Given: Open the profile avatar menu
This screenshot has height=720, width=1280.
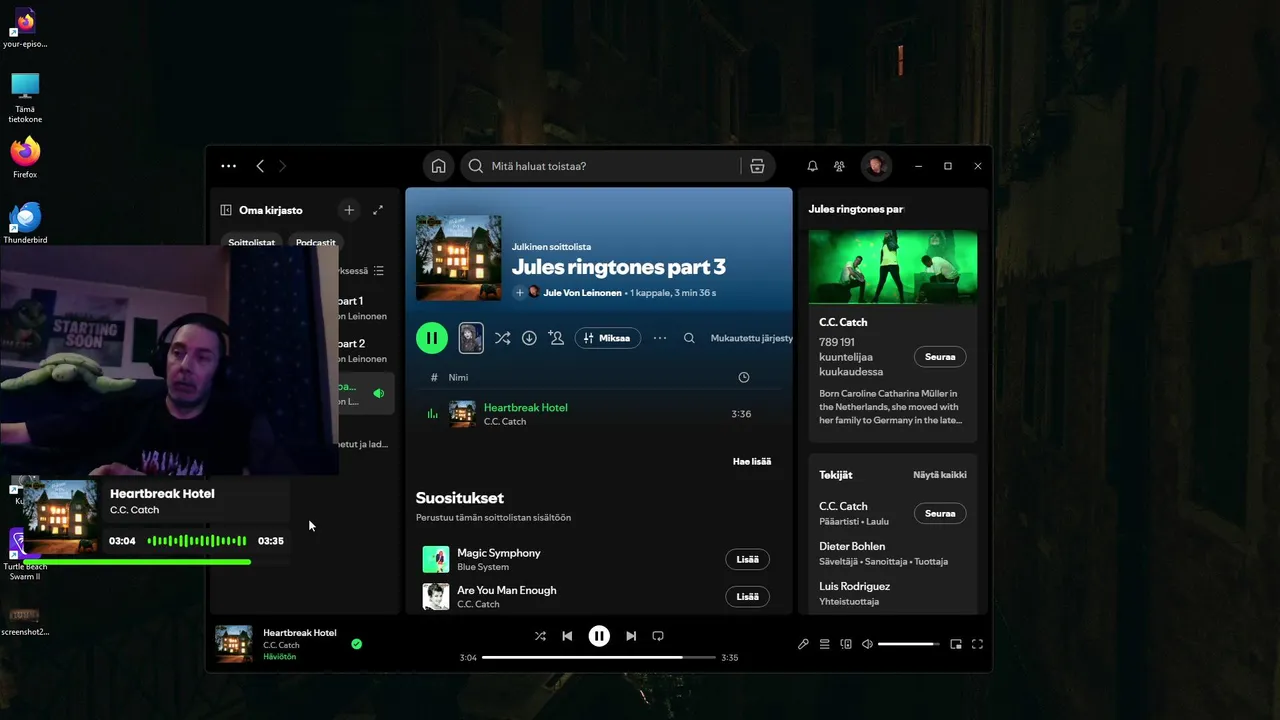Looking at the screenshot, I should coord(876,166).
